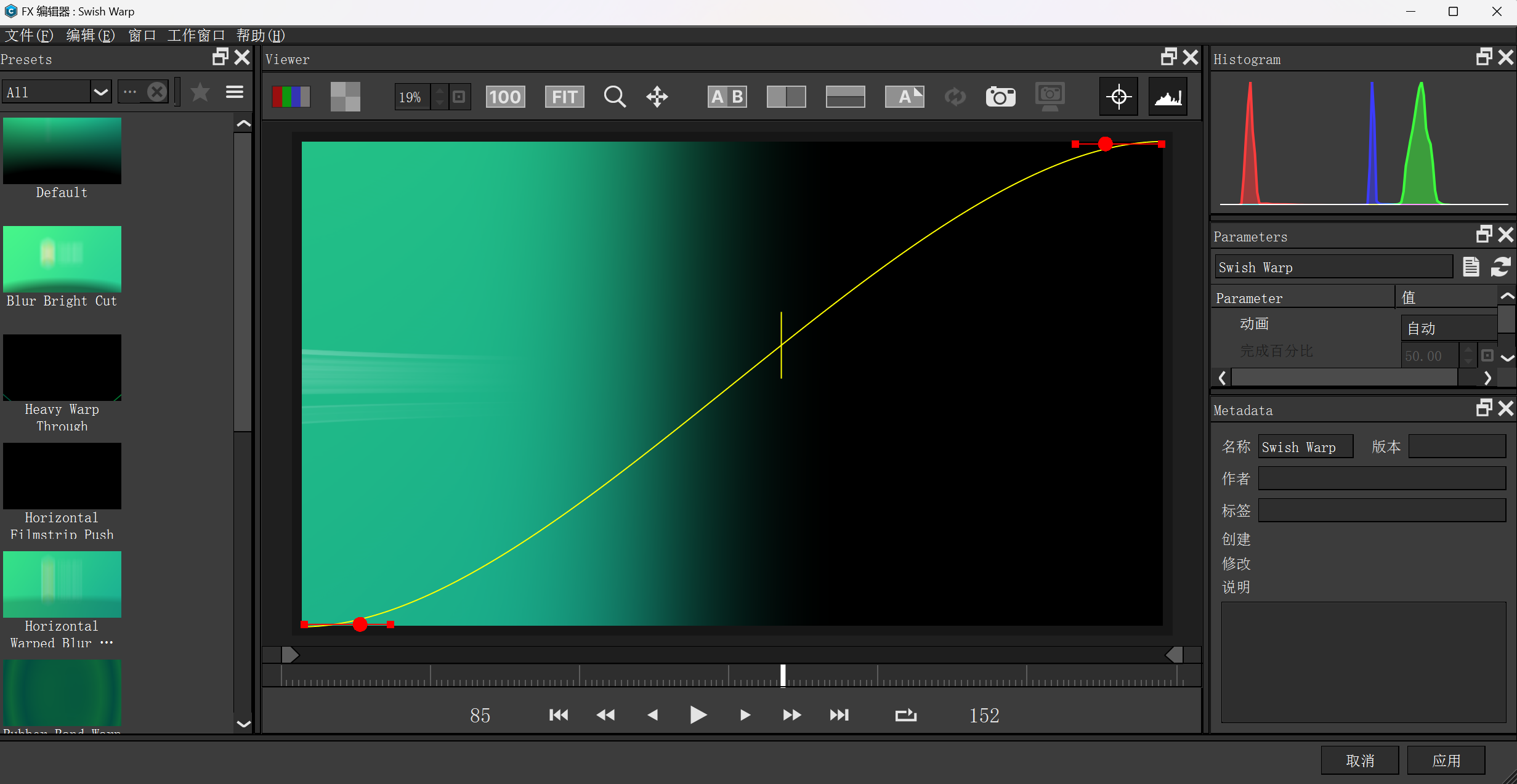Image resolution: width=1517 pixels, height=784 pixels.
Task: Select the pan move tool
Action: point(657,97)
